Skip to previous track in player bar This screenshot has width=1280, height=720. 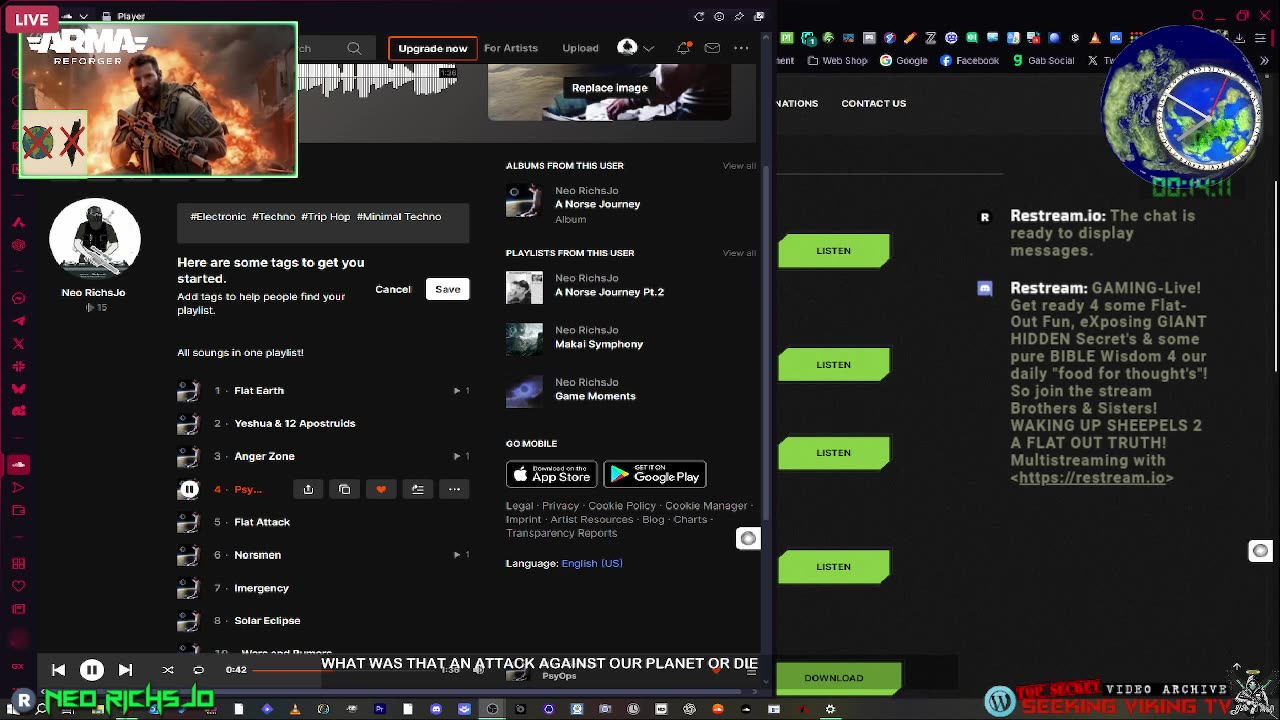[58, 670]
